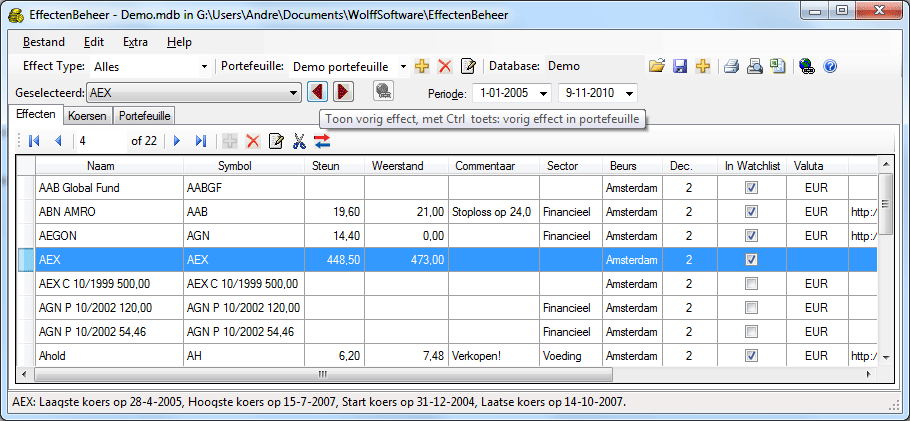Open the Bestand menu

tap(43, 42)
